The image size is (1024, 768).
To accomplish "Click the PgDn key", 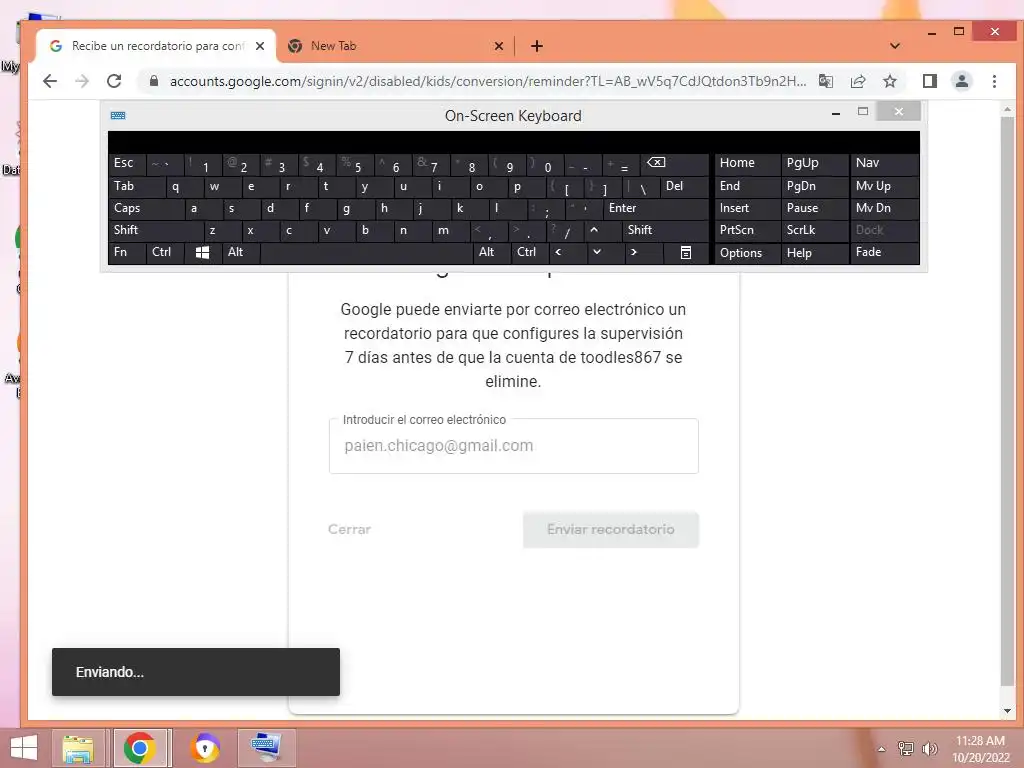I will 814,186.
